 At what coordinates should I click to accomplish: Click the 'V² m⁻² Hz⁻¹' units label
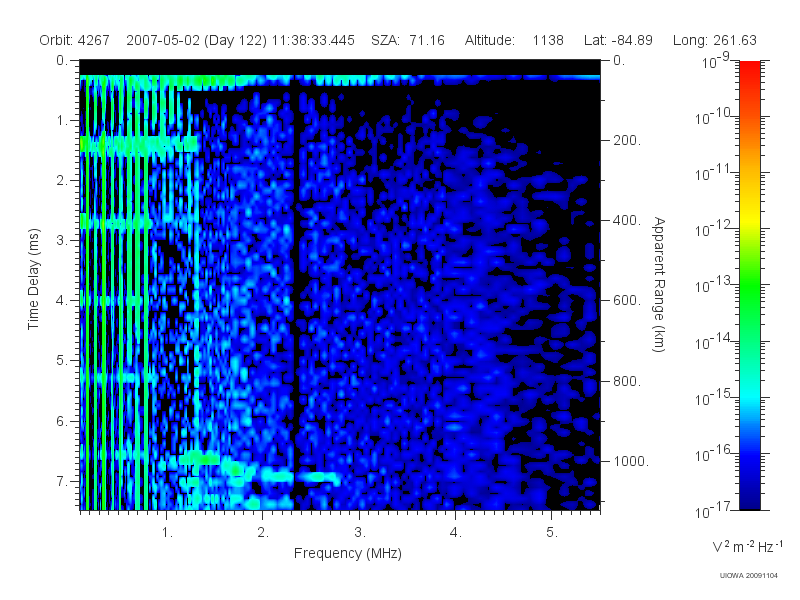click(747, 546)
